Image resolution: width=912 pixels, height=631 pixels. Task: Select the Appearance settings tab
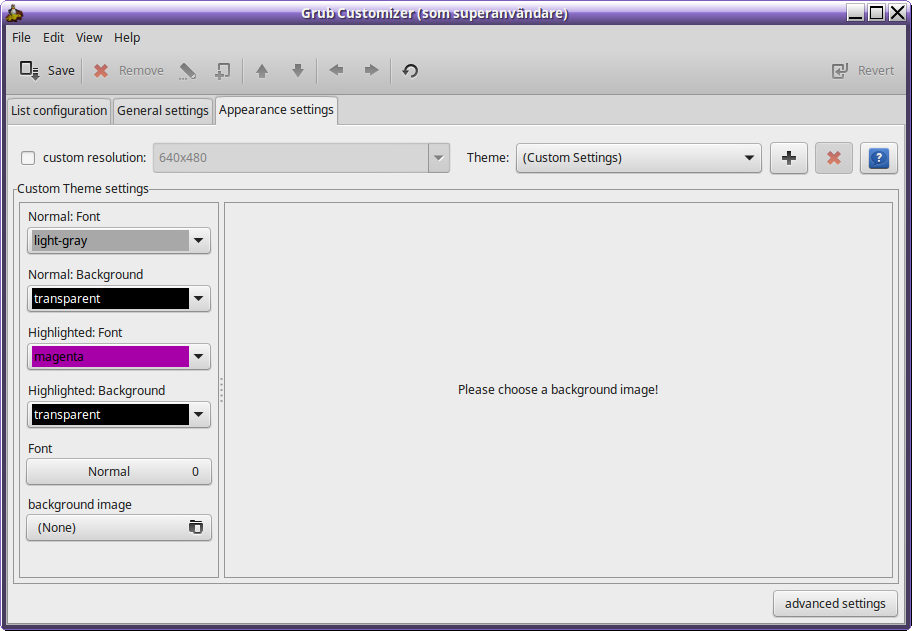point(276,110)
